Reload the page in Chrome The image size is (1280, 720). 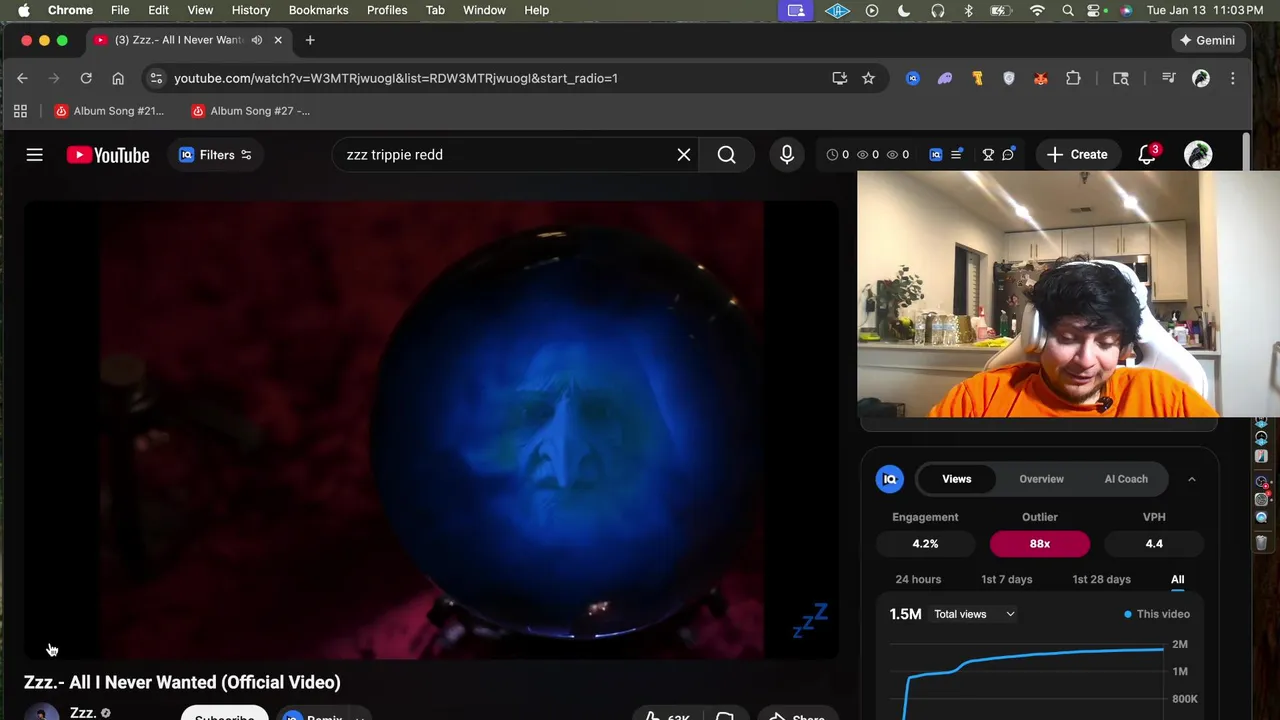tap(86, 78)
